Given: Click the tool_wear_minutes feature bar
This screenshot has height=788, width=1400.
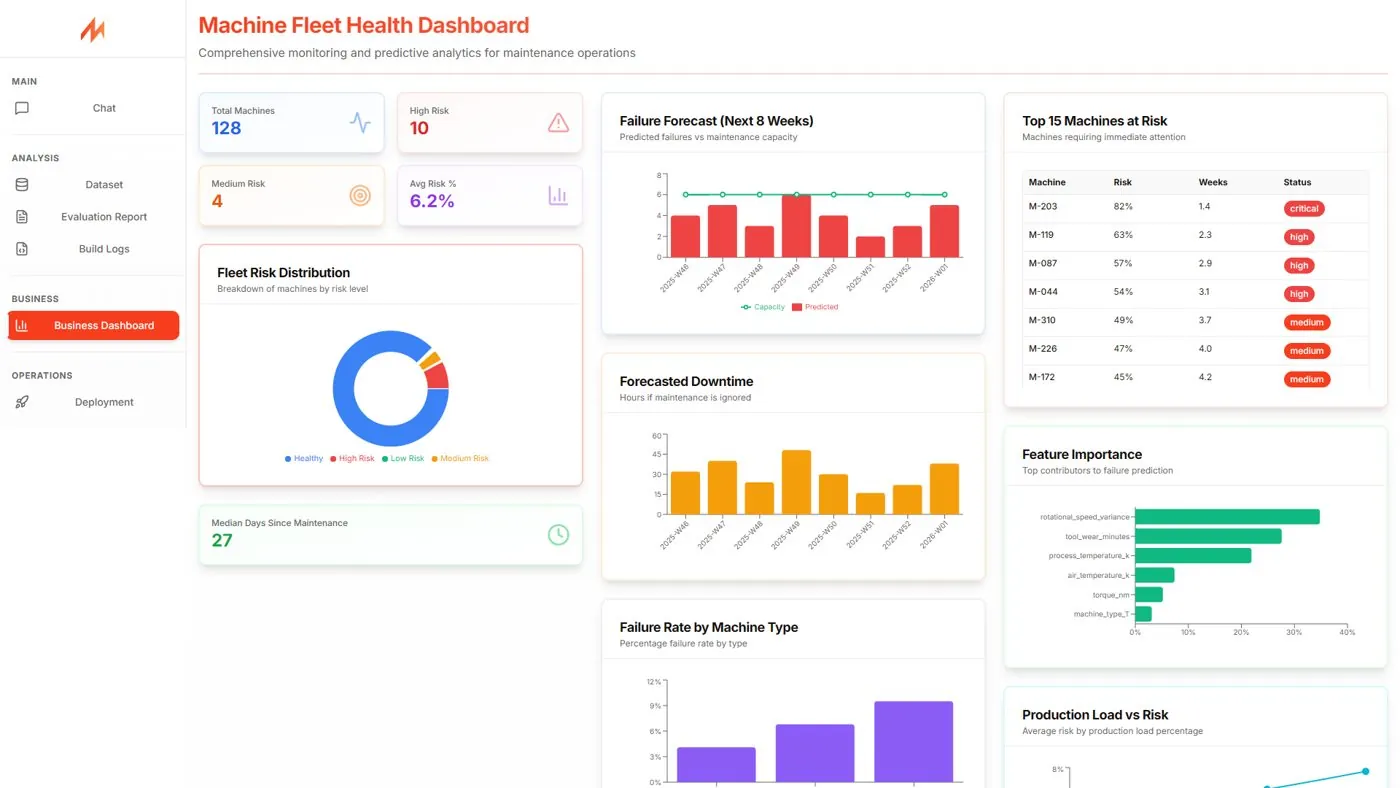Looking at the screenshot, I should pos(1208,536).
